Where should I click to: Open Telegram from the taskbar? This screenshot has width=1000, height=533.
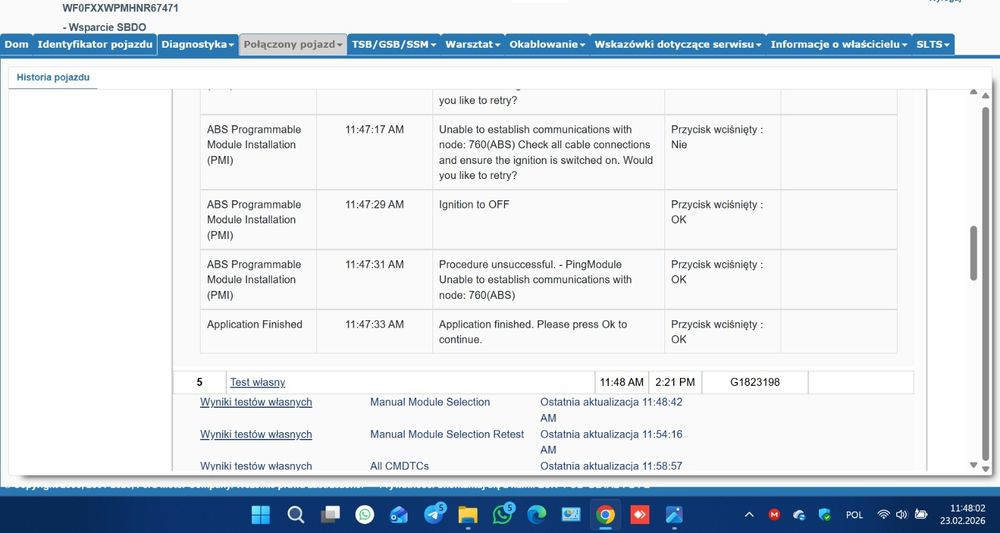point(434,514)
